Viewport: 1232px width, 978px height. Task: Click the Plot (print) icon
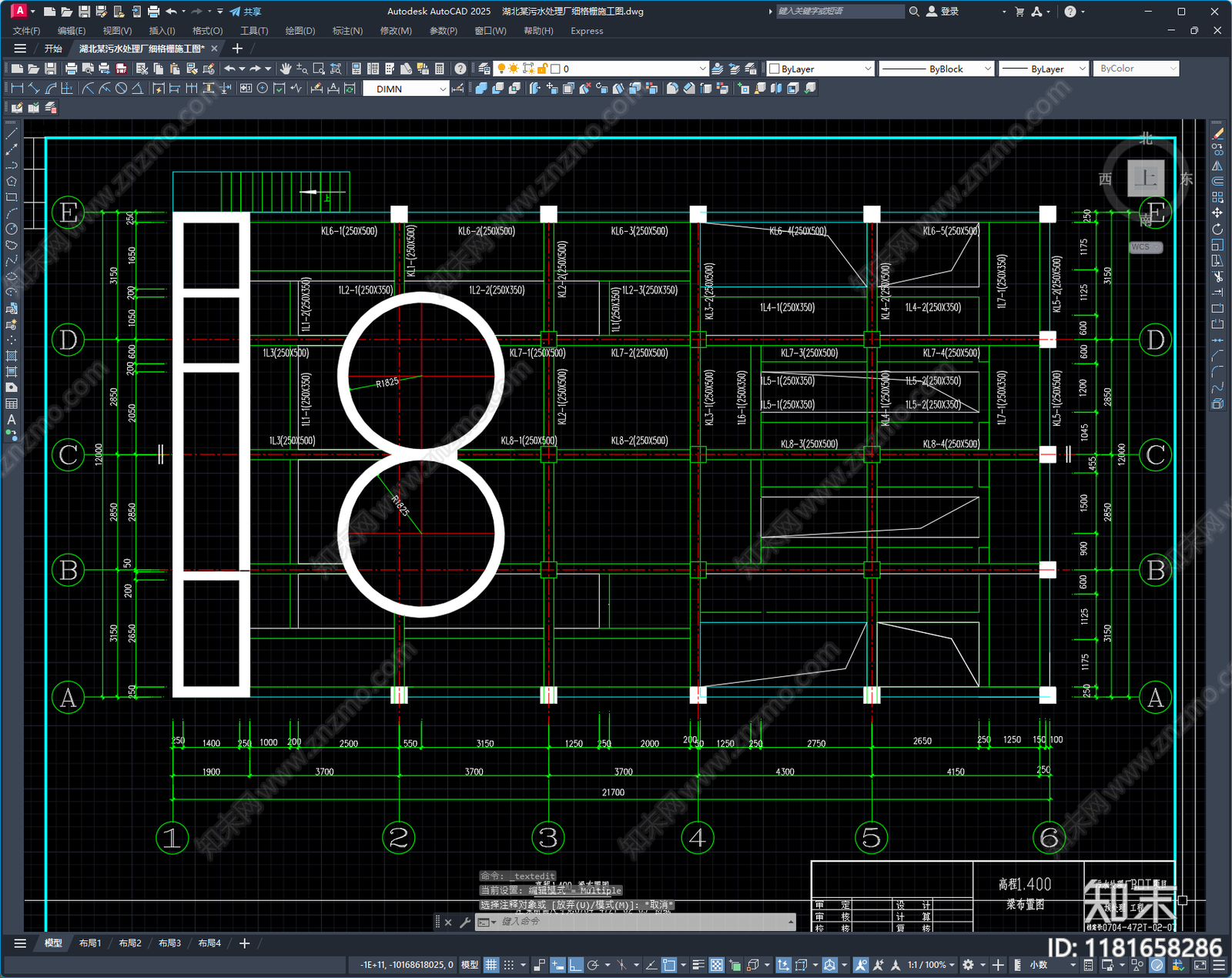(71, 69)
